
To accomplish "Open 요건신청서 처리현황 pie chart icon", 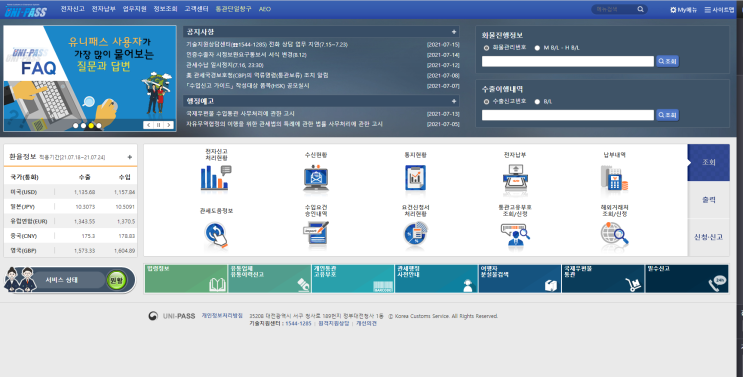I will tap(416, 234).
